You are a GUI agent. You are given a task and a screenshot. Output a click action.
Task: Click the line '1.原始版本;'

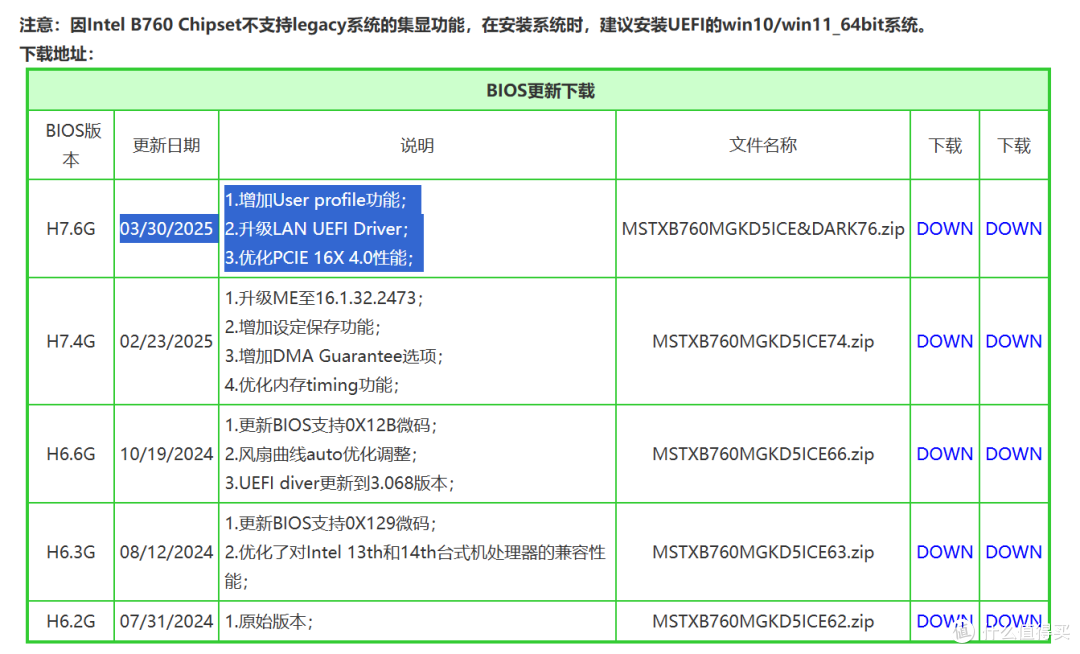tap(269, 622)
